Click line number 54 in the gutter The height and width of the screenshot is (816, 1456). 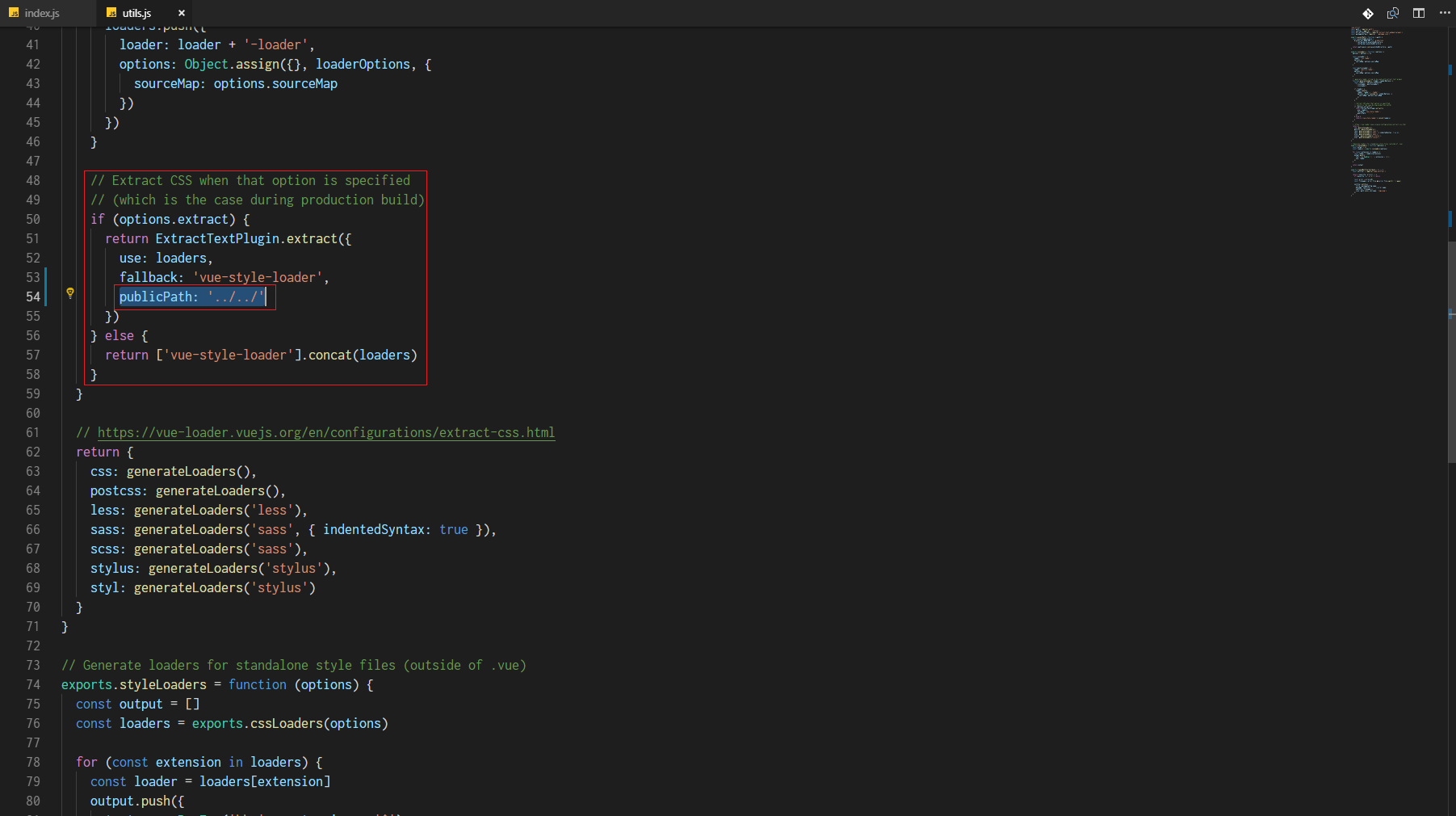pyautogui.click(x=33, y=297)
